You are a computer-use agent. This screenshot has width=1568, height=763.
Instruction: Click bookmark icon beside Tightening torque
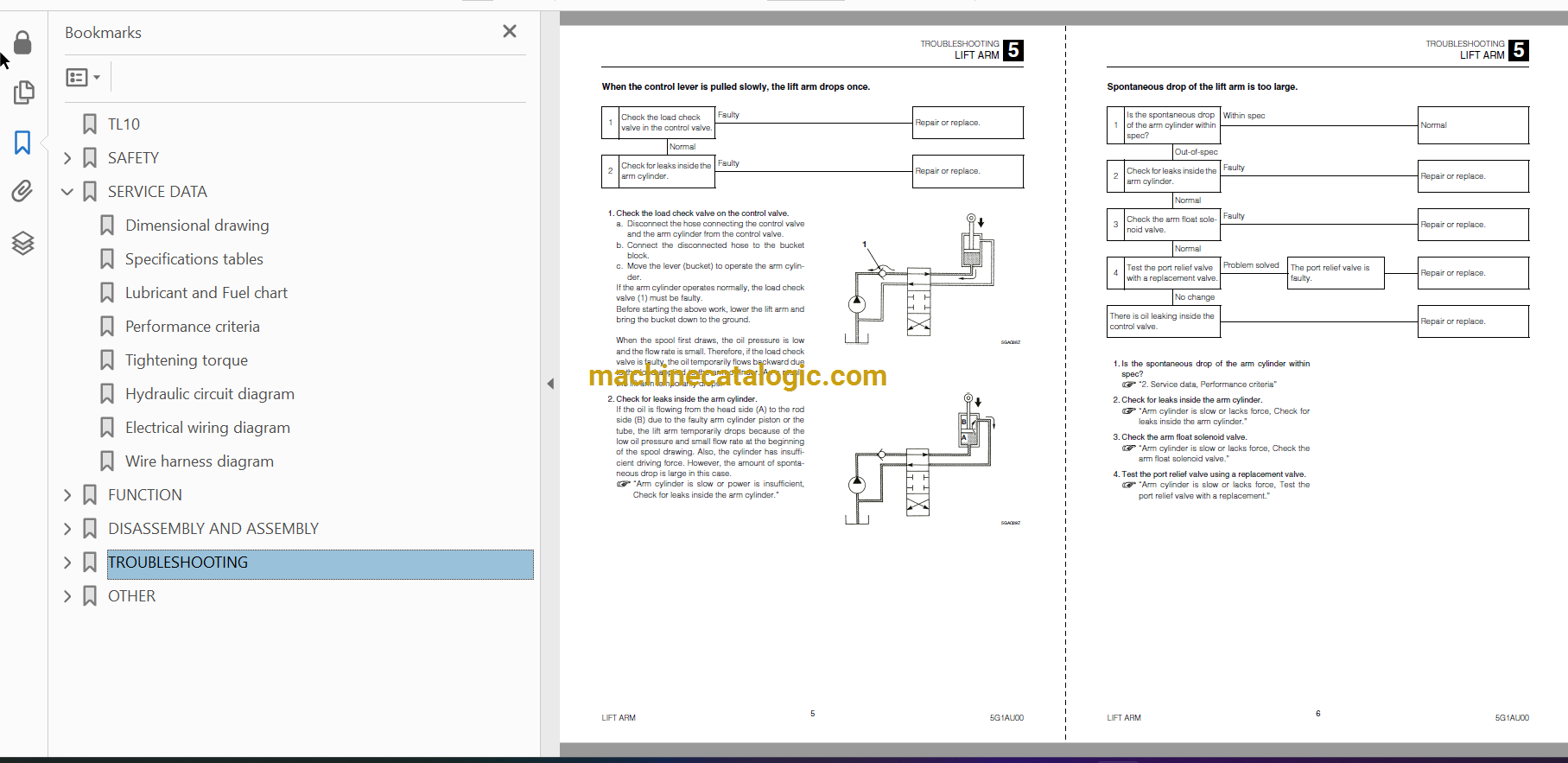tap(107, 360)
